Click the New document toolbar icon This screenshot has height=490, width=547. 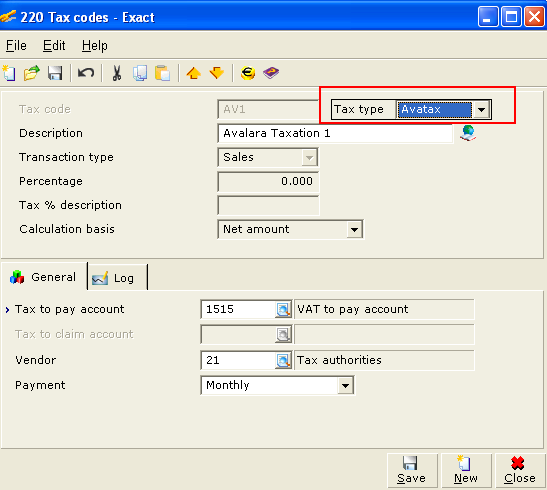9,73
